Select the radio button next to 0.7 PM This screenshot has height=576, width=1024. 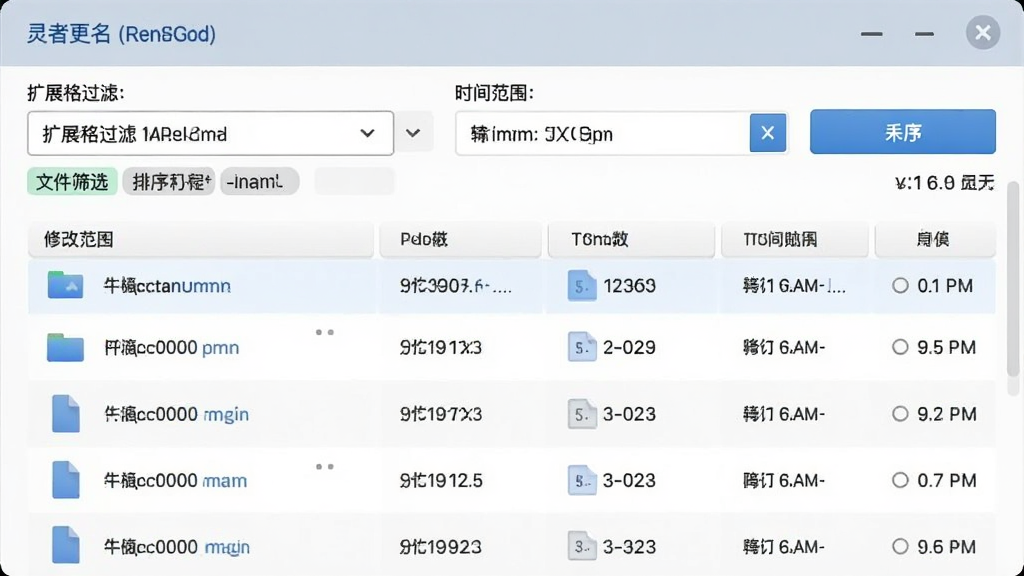coord(900,480)
